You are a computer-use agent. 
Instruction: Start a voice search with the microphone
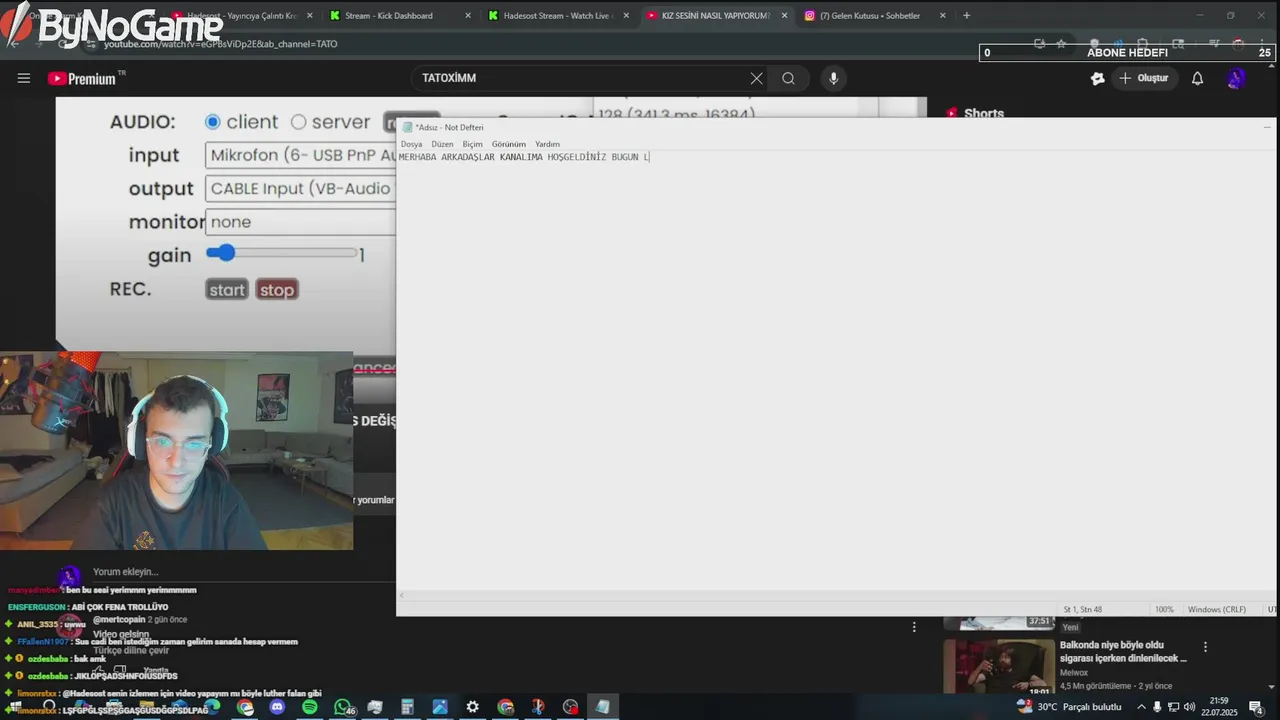pos(833,78)
